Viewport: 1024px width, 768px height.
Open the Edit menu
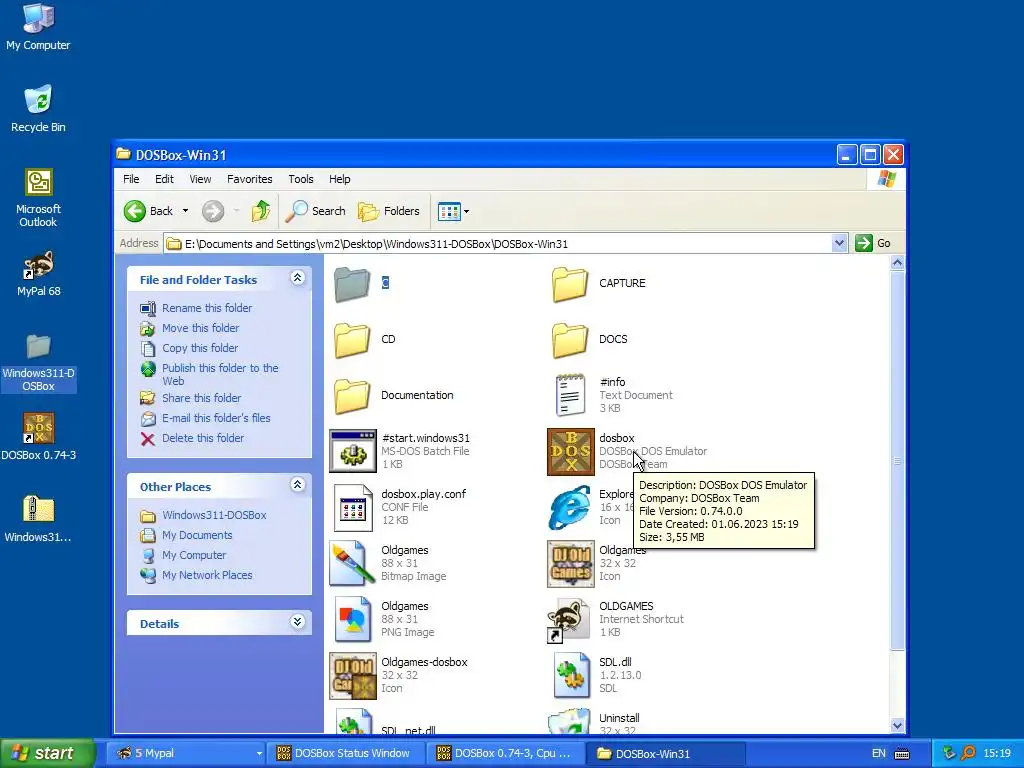[x=164, y=179]
